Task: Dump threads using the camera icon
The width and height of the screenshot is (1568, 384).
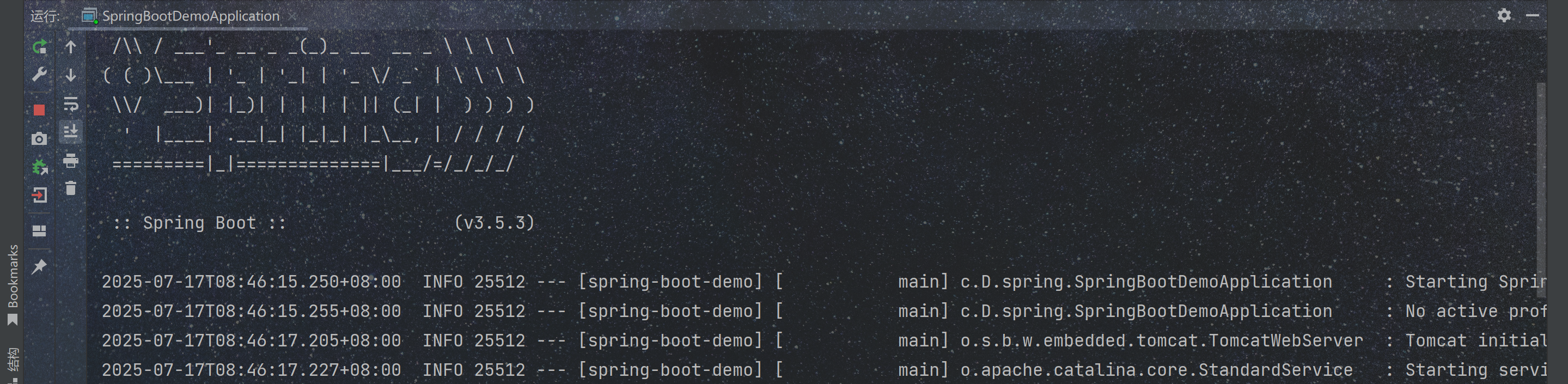Action: coord(40,139)
